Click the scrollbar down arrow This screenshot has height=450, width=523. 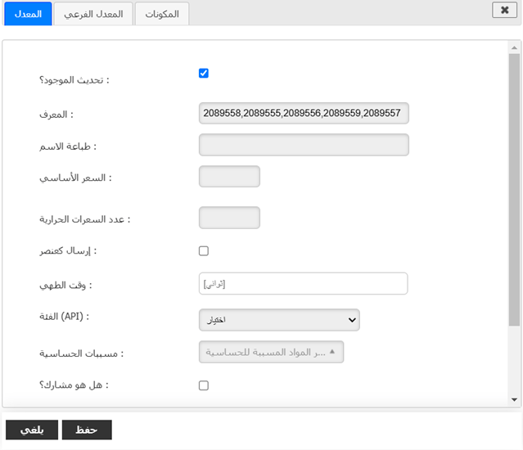click(514, 400)
